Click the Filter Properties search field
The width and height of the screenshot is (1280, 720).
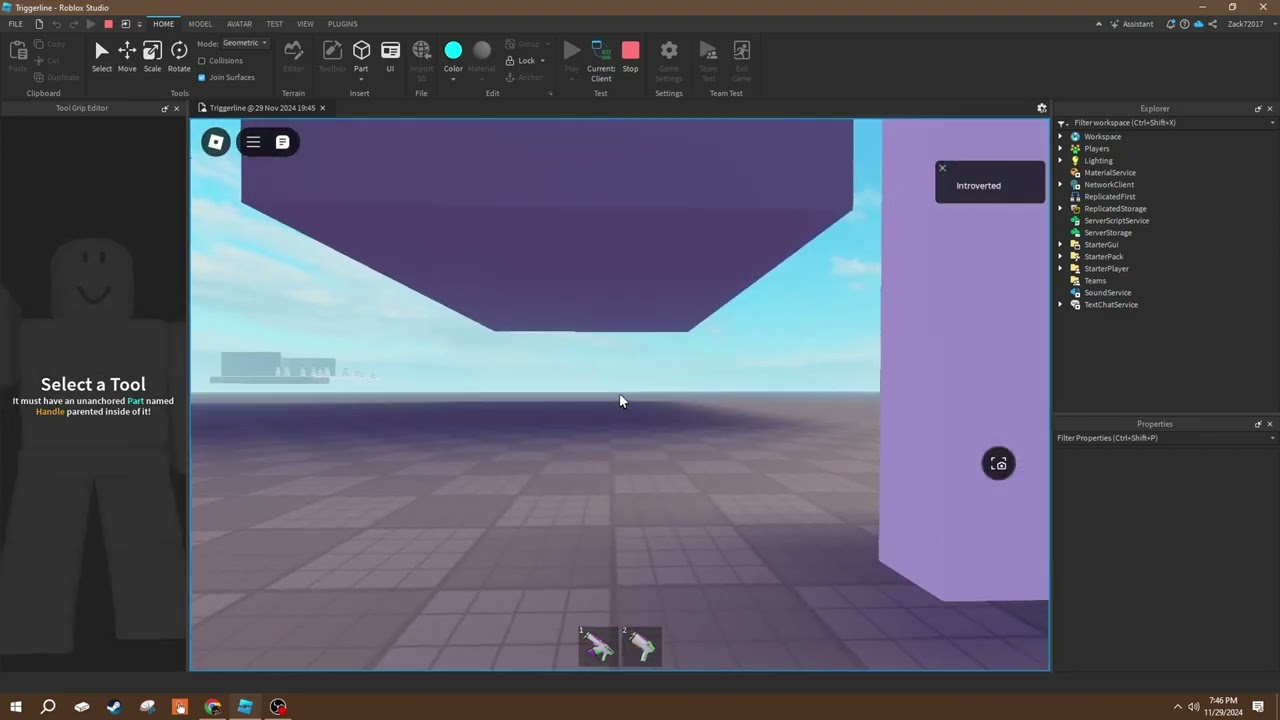coord(1165,438)
